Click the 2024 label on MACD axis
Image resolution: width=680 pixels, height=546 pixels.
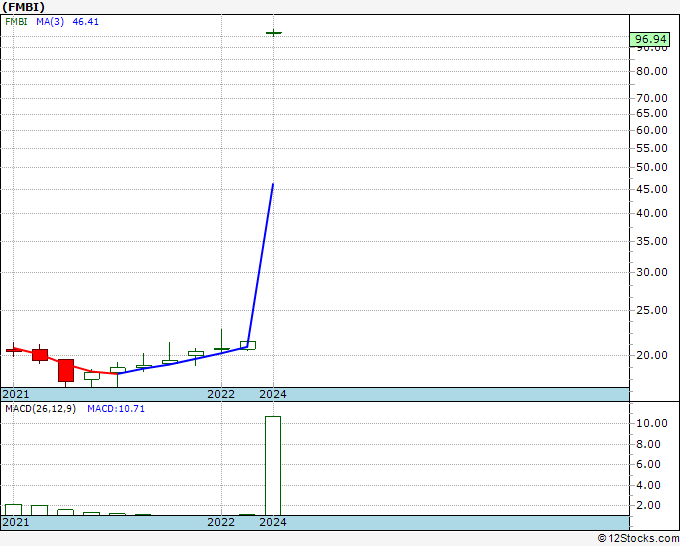click(x=273, y=522)
